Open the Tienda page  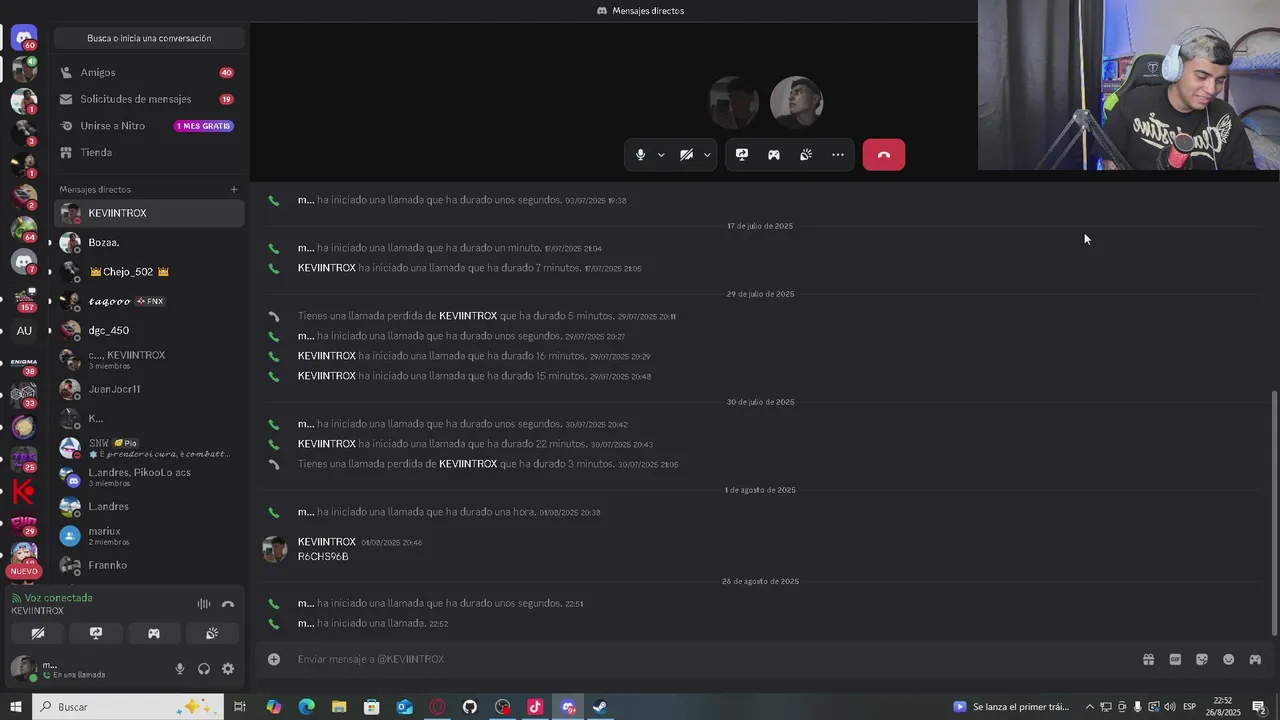[x=149, y=152]
